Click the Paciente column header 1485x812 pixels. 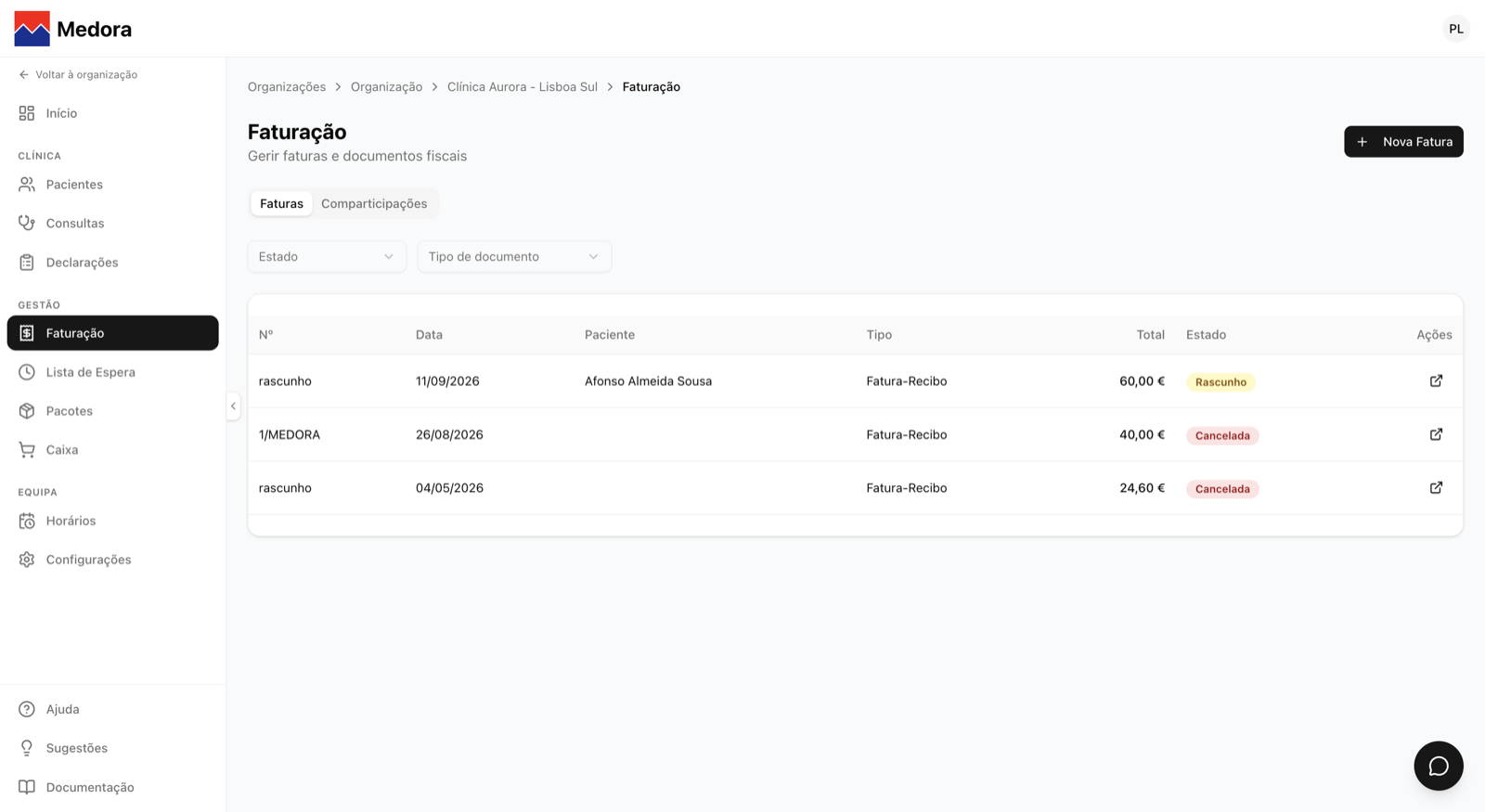pos(610,334)
